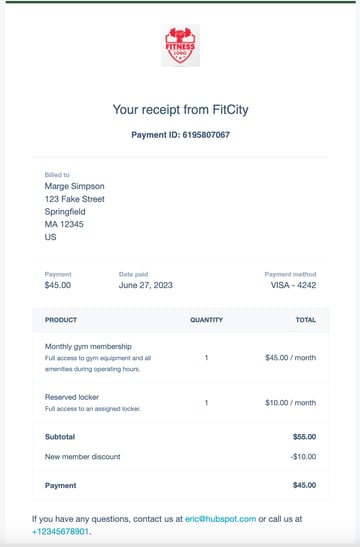Screen dimensions: 360x547
Task: Open the eric@hubspot.com email link
Action: 220,519
